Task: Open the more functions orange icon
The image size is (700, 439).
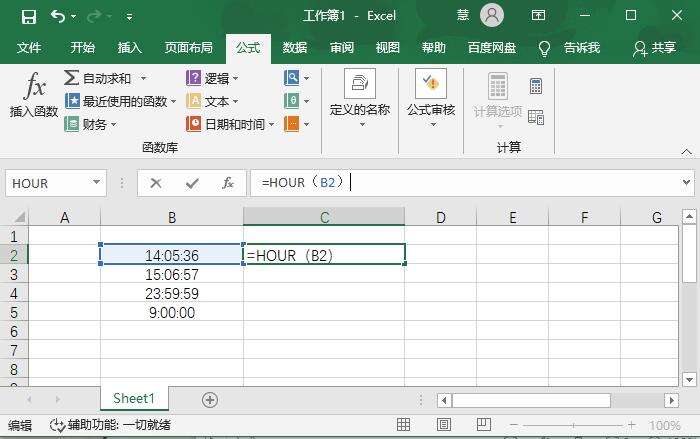Action: point(292,124)
